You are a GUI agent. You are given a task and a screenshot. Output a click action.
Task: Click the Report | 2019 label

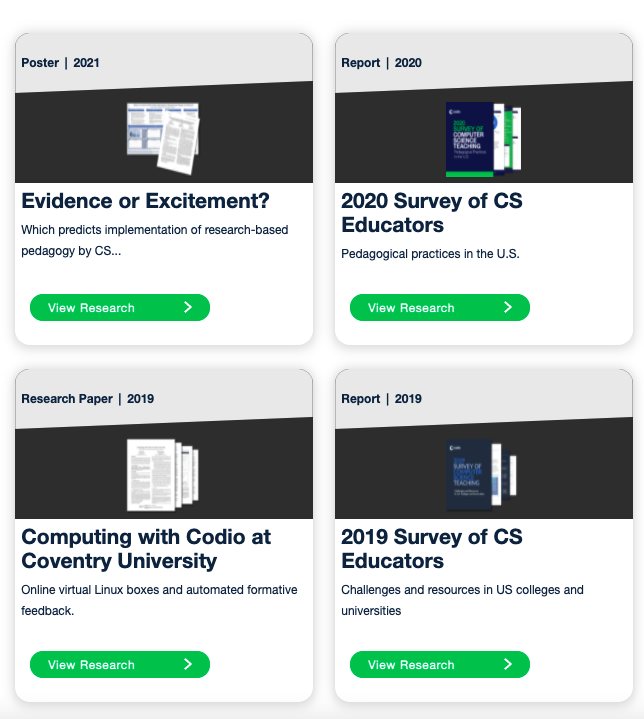click(381, 399)
